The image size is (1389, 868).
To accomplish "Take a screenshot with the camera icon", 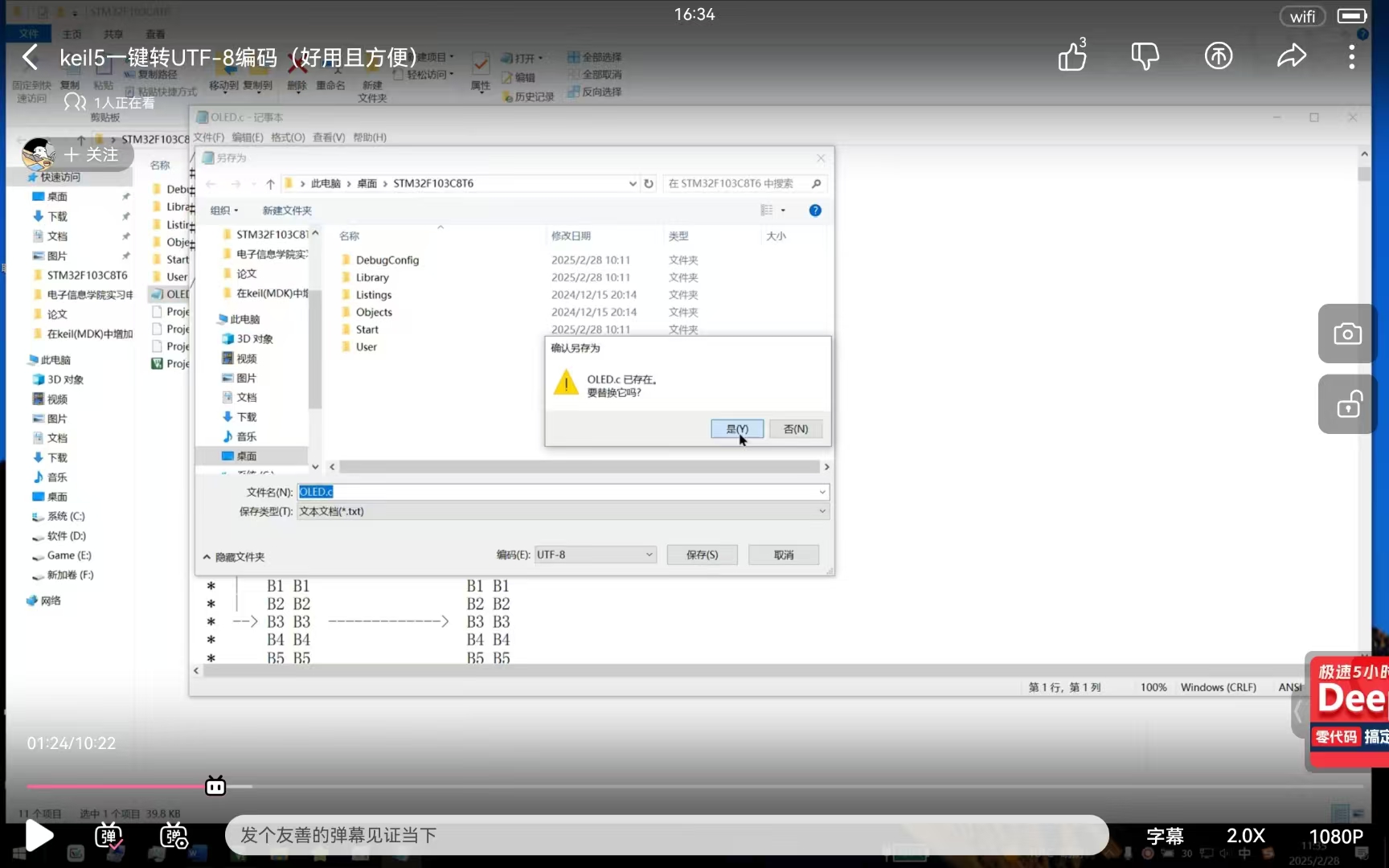I will tap(1347, 334).
